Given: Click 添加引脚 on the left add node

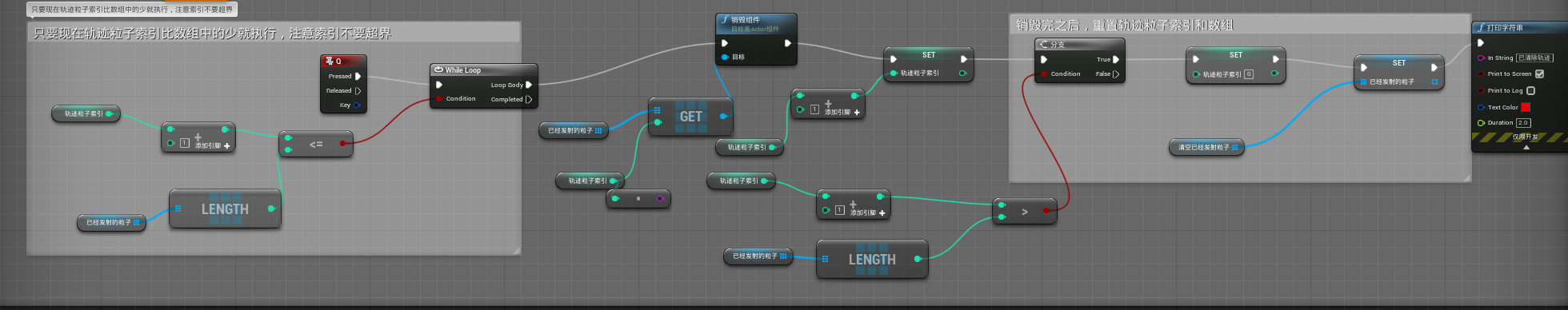Looking at the screenshot, I should pyautogui.click(x=213, y=146).
